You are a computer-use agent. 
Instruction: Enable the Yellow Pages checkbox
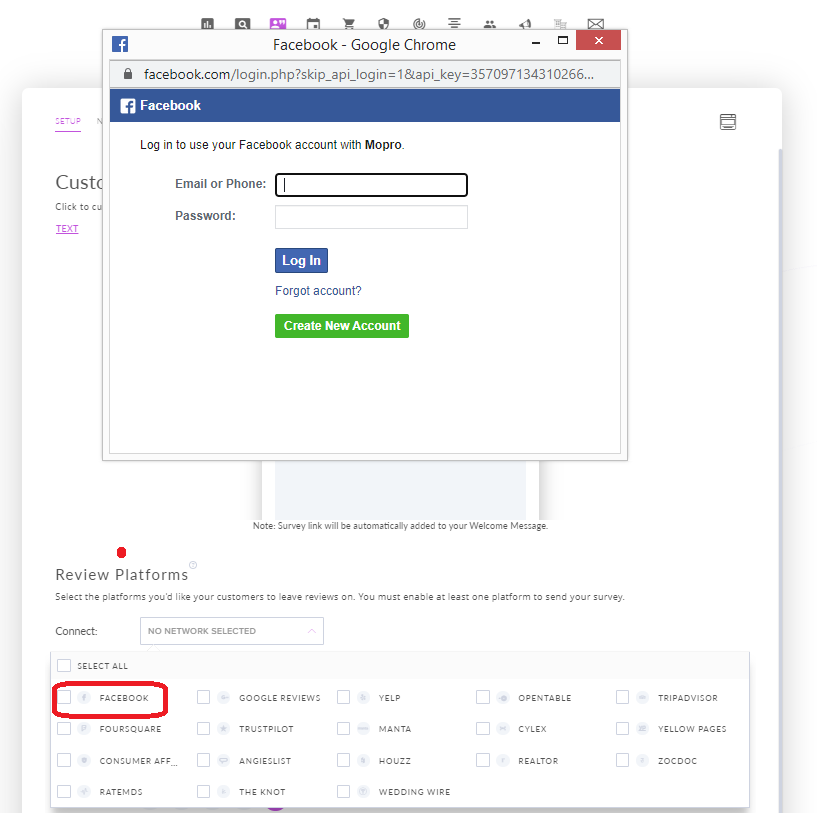(x=623, y=729)
